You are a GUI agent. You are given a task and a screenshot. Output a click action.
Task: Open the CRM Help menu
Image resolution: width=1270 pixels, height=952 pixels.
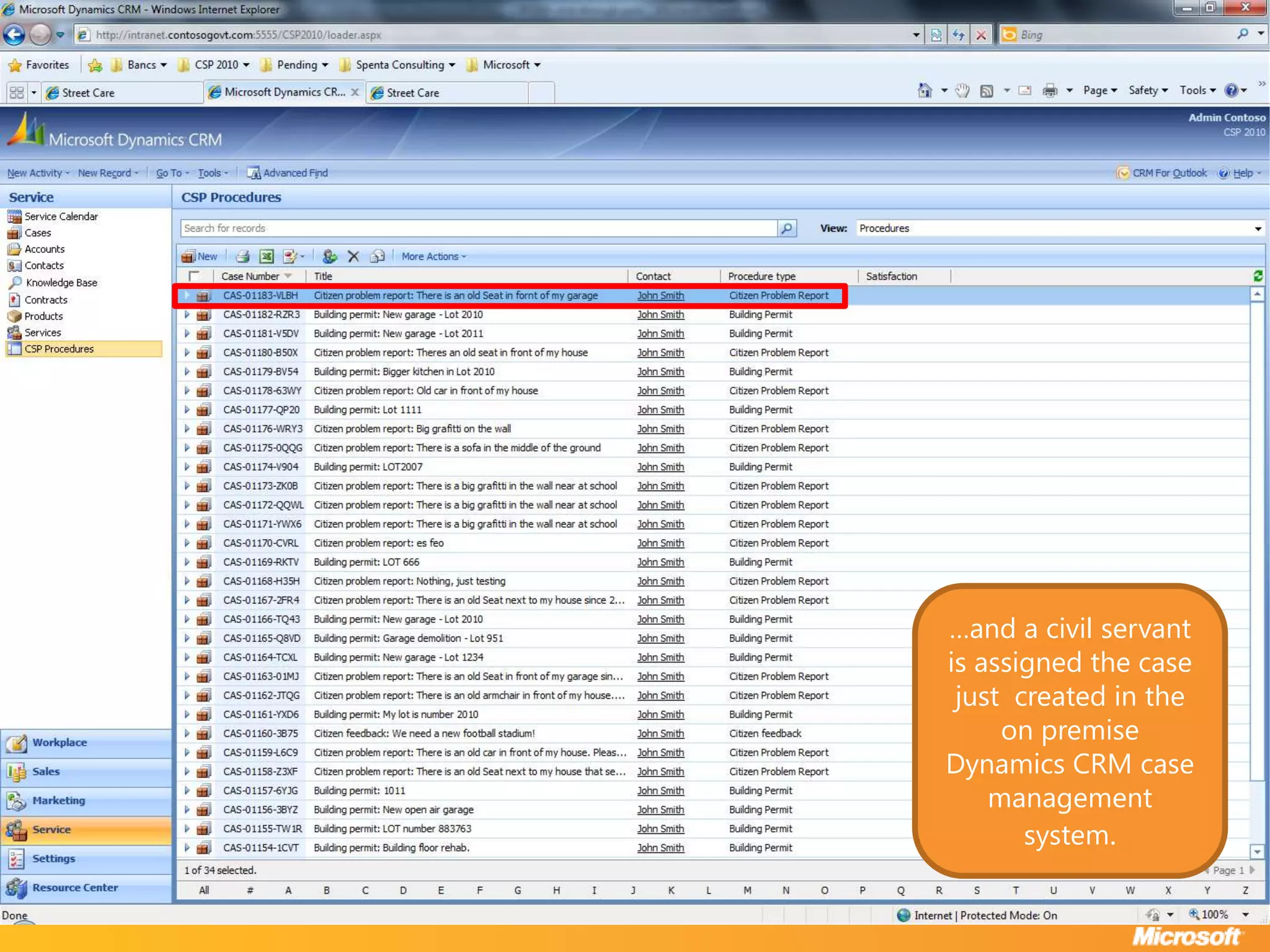pyautogui.click(x=1240, y=173)
